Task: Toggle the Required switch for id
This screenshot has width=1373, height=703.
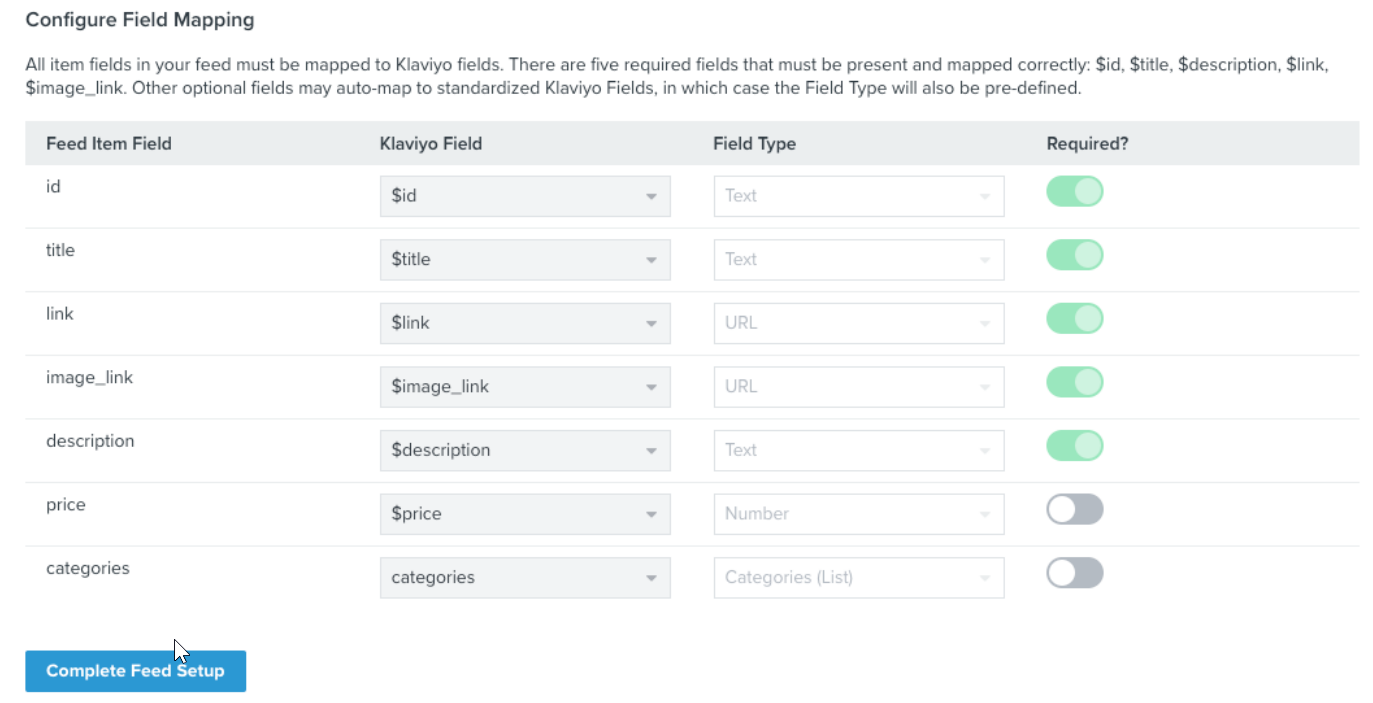Action: [x=1074, y=192]
